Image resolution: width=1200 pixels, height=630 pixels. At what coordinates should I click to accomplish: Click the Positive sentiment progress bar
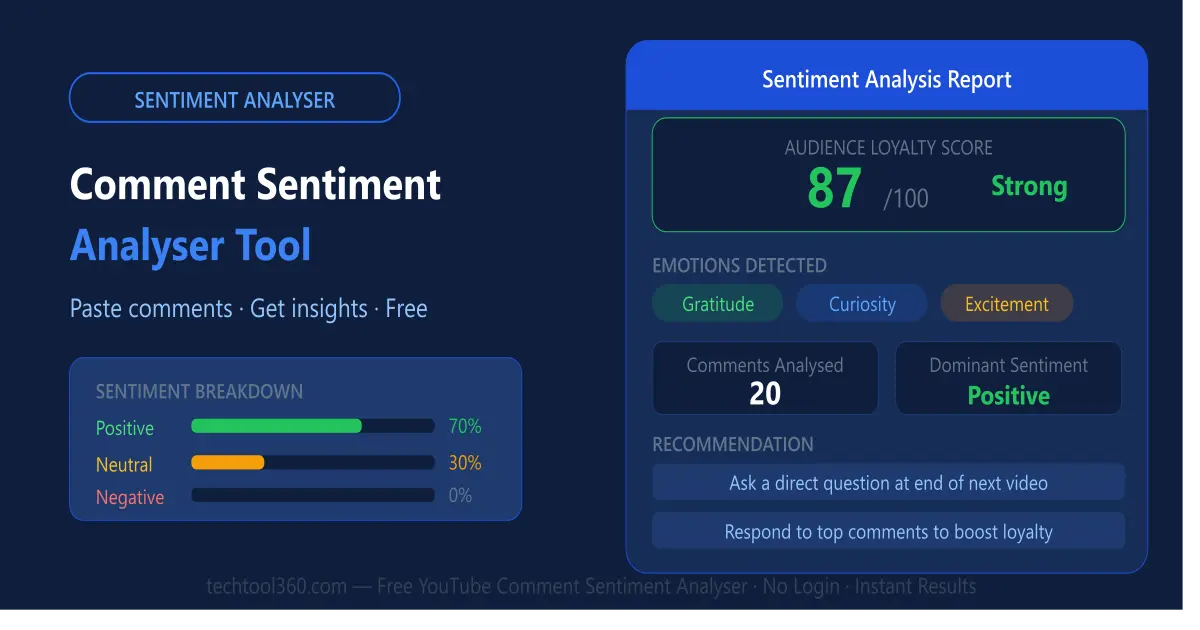click(x=312, y=426)
